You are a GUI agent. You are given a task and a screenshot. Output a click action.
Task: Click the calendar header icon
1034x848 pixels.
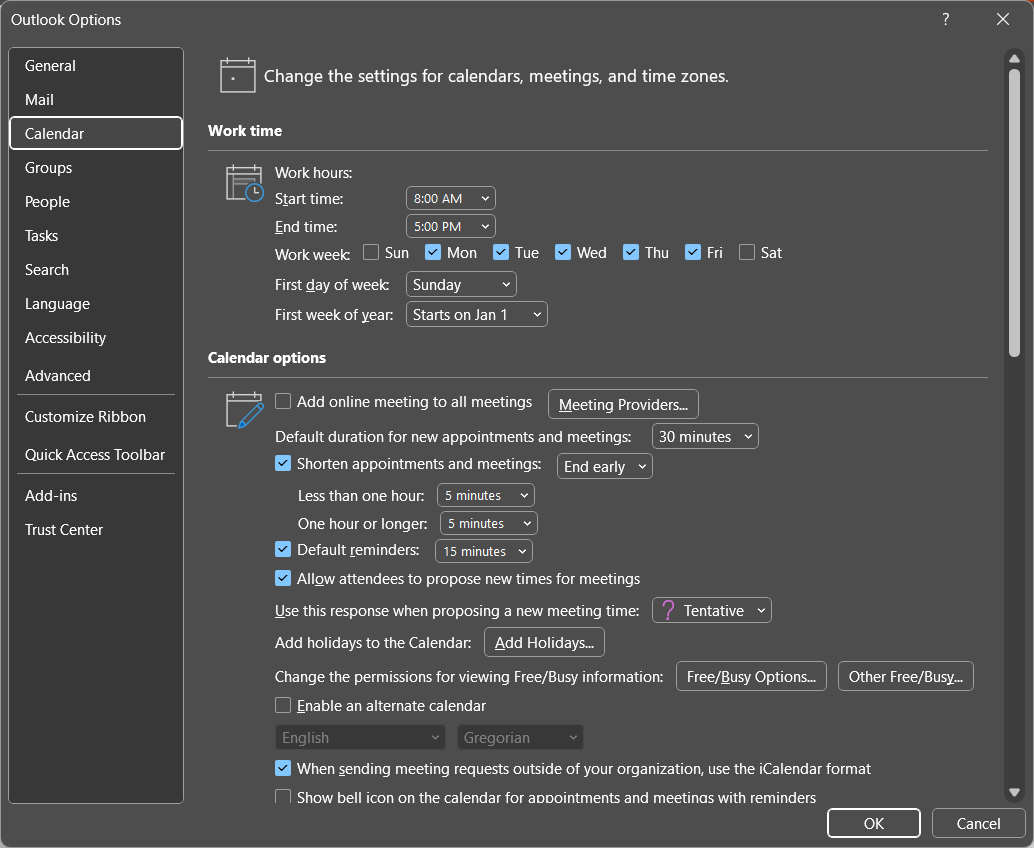237,75
